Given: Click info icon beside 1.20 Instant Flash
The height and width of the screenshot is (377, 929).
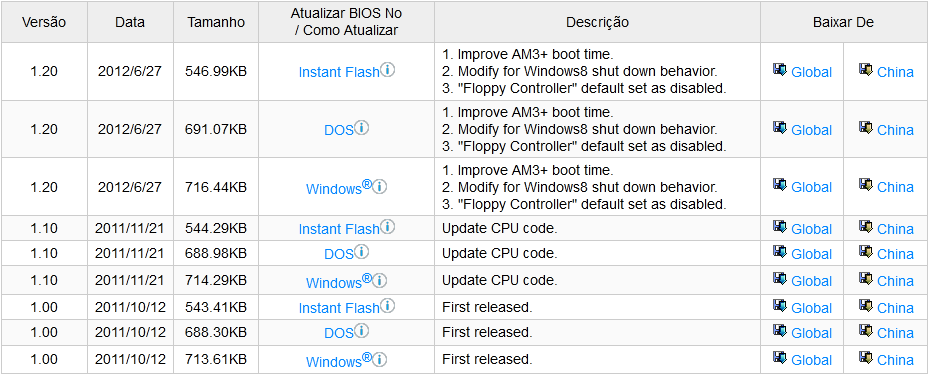Looking at the screenshot, I should pyautogui.click(x=387, y=70).
